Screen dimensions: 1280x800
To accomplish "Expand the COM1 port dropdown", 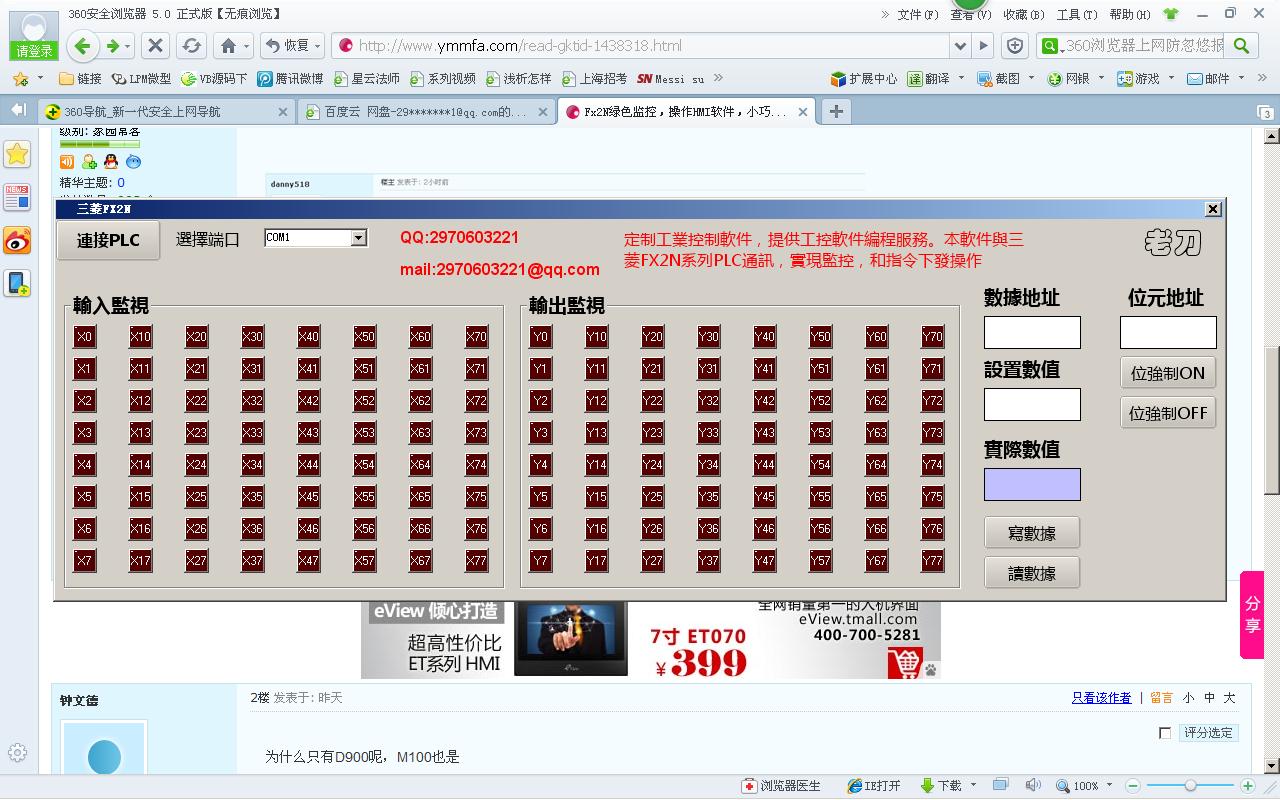I will (x=358, y=238).
